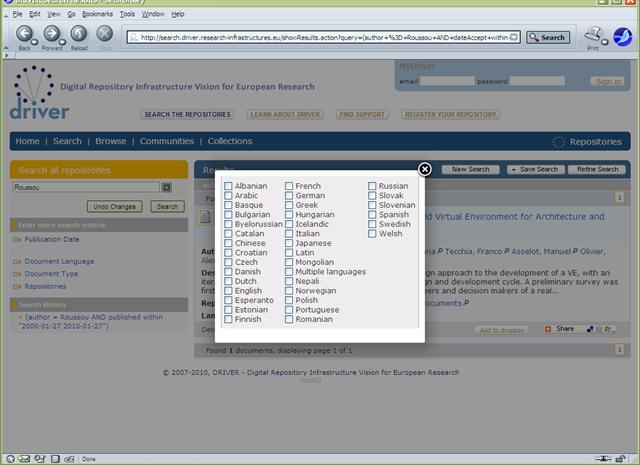Click the Sign in button
This screenshot has width=640, height=465.
click(607, 81)
